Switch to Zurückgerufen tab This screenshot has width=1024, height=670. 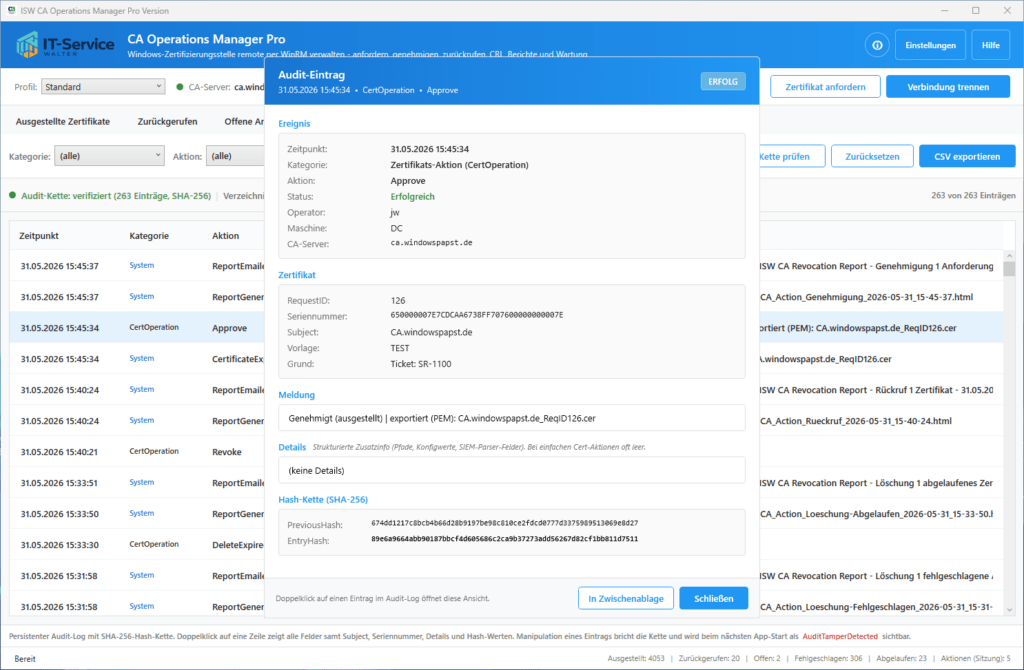click(x=167, y=121)
